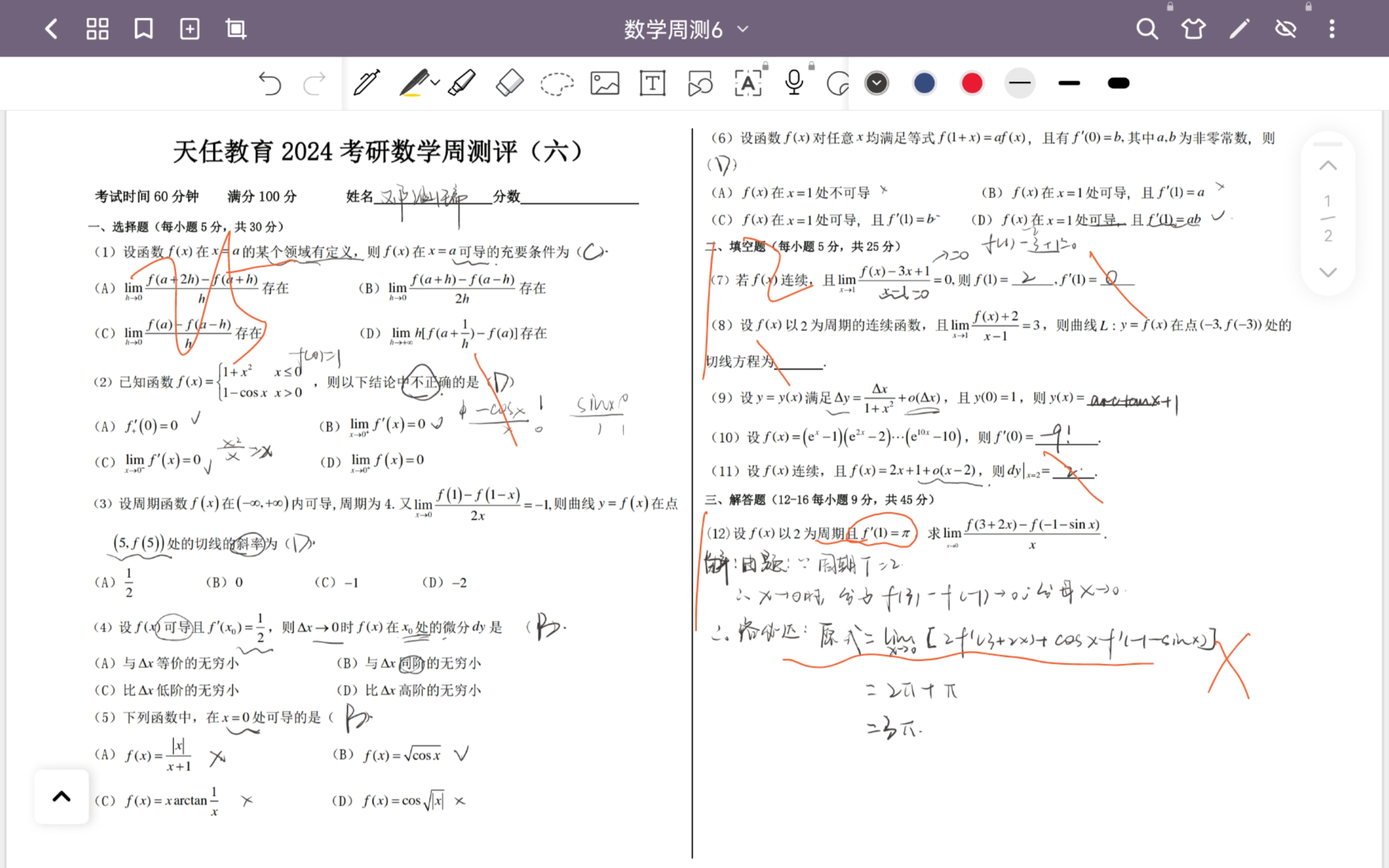Click the blank after 切线方程为
1389x868 pixels.
coord(799,362)
